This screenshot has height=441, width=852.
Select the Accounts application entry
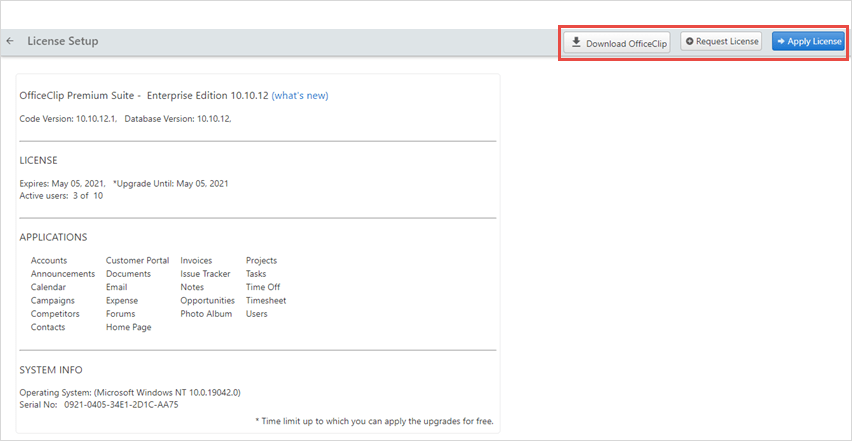coord(49,261)
